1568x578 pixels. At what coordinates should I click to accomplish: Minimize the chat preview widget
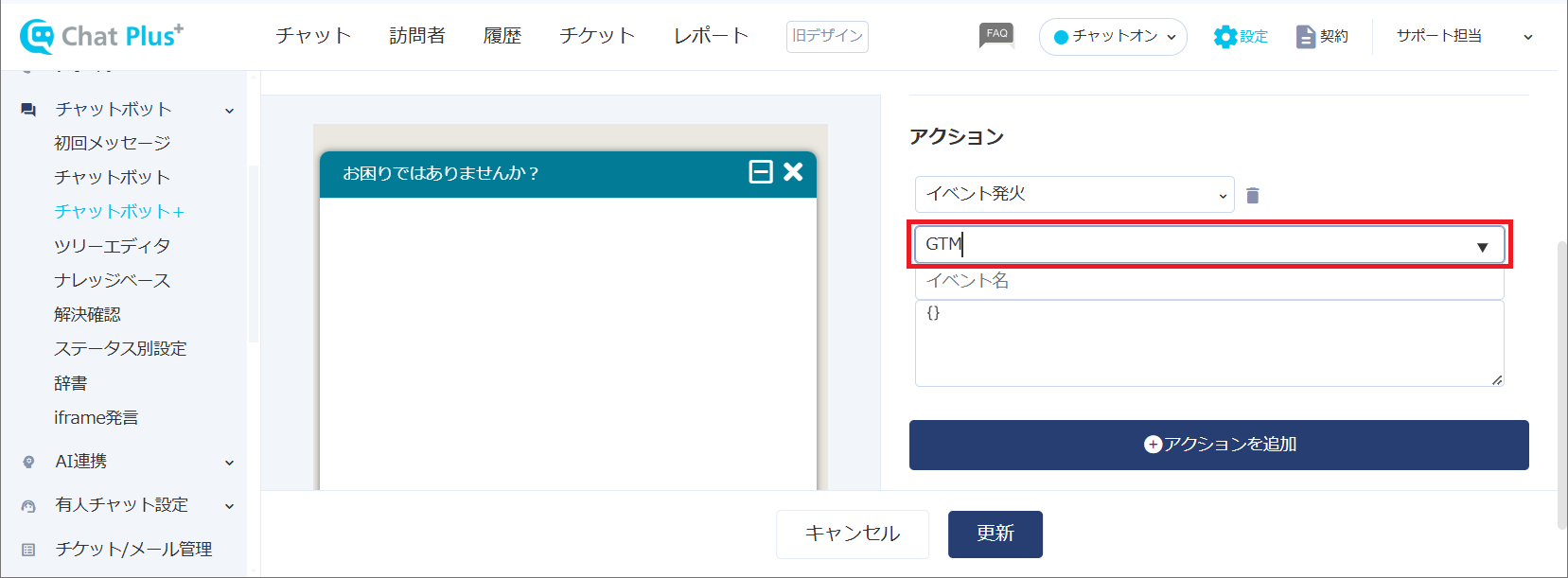click(761, 171)
